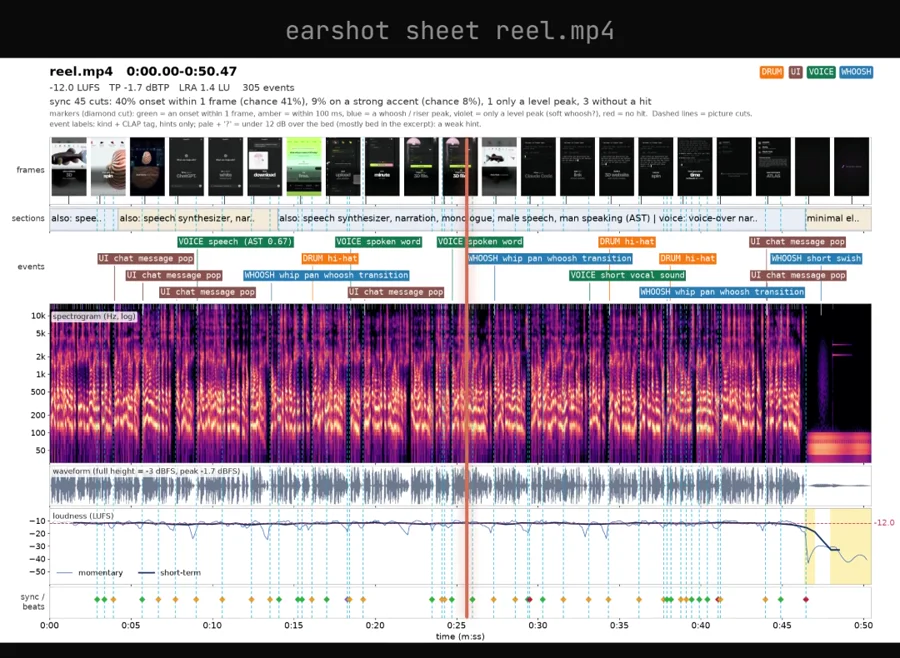Click the 'spectrogram (Hz, log)' panel label
The image size is (900, 658).
[94, 316]
